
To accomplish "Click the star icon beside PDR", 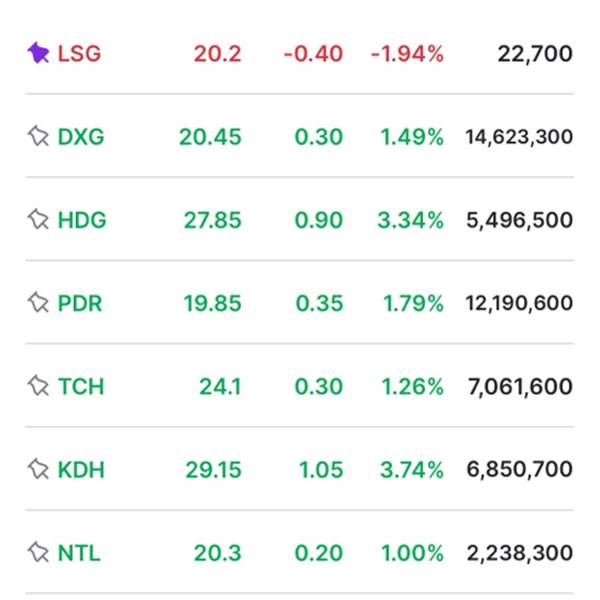I will coord(37,303).
